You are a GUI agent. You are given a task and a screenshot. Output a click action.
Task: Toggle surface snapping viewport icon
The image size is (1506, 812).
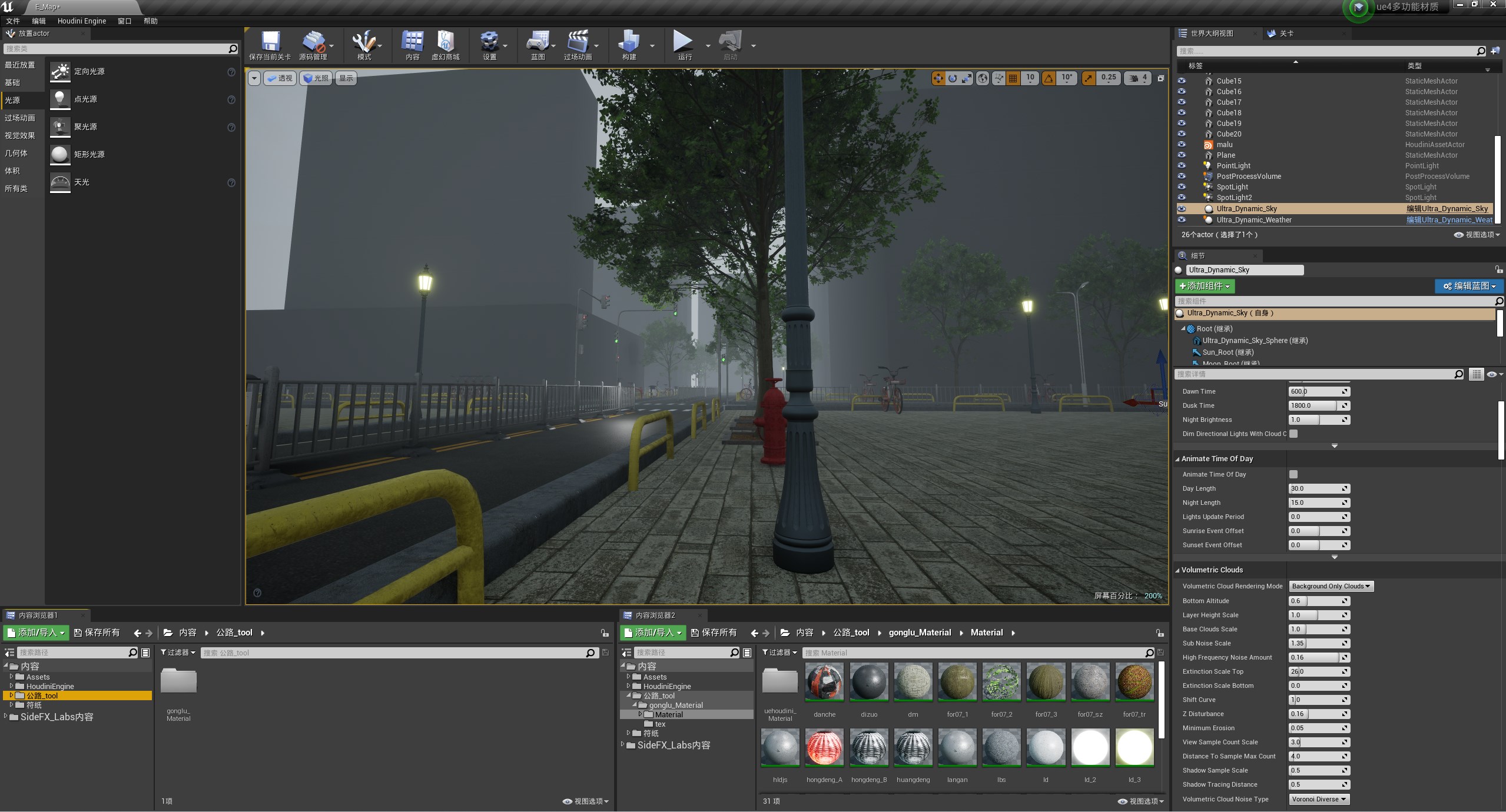999,78
